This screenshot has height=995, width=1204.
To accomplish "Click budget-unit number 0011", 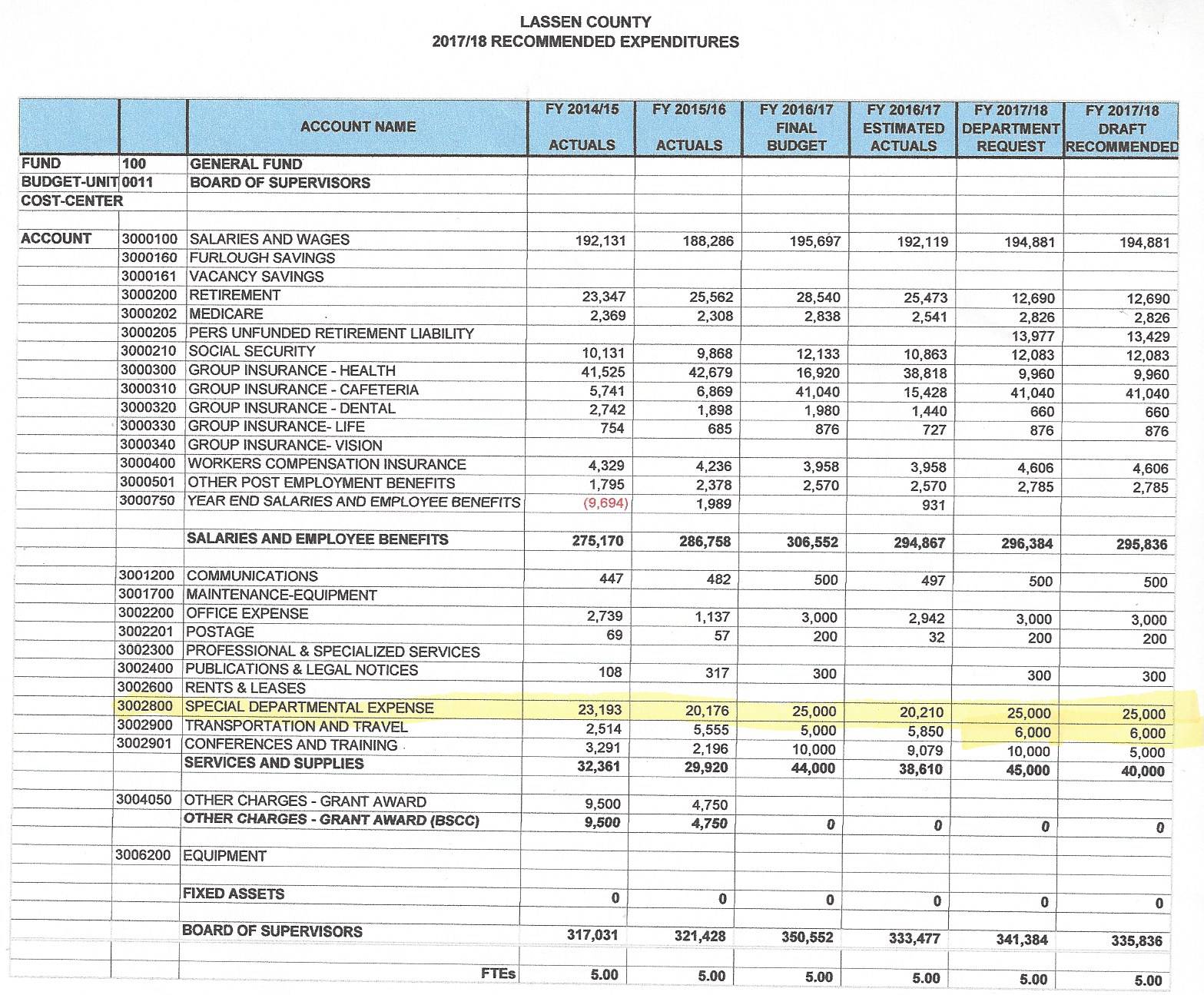I will click(138, 182).
